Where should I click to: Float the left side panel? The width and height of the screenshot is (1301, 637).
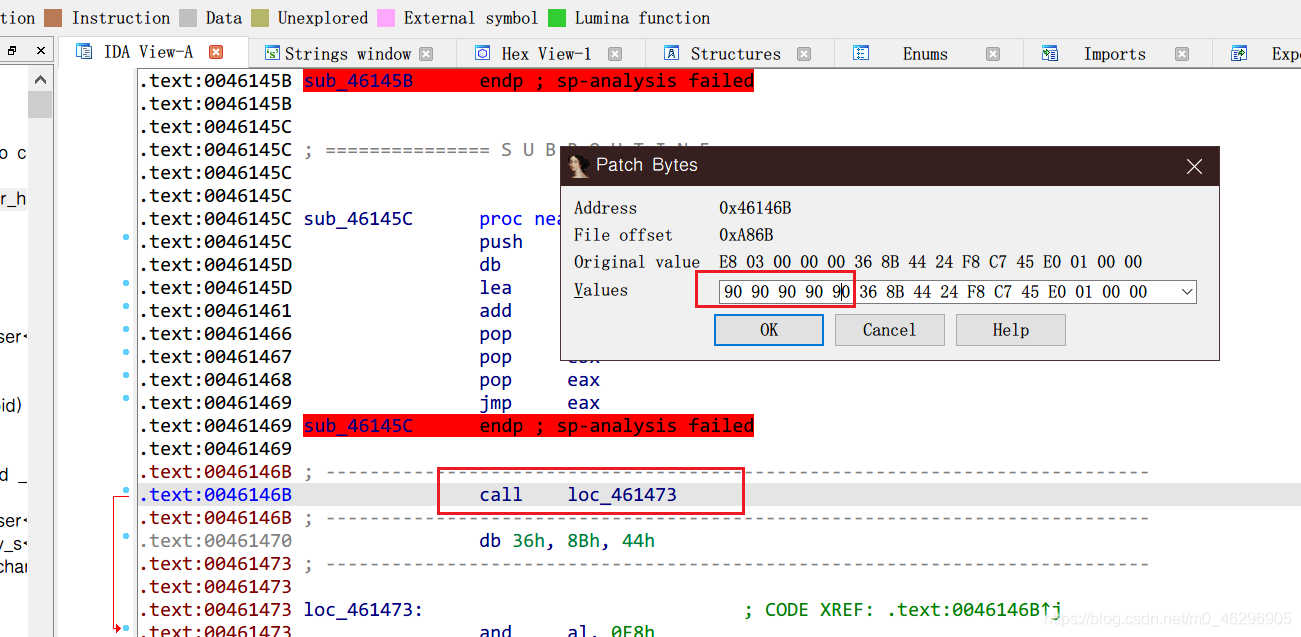click(x=12, y=50)
